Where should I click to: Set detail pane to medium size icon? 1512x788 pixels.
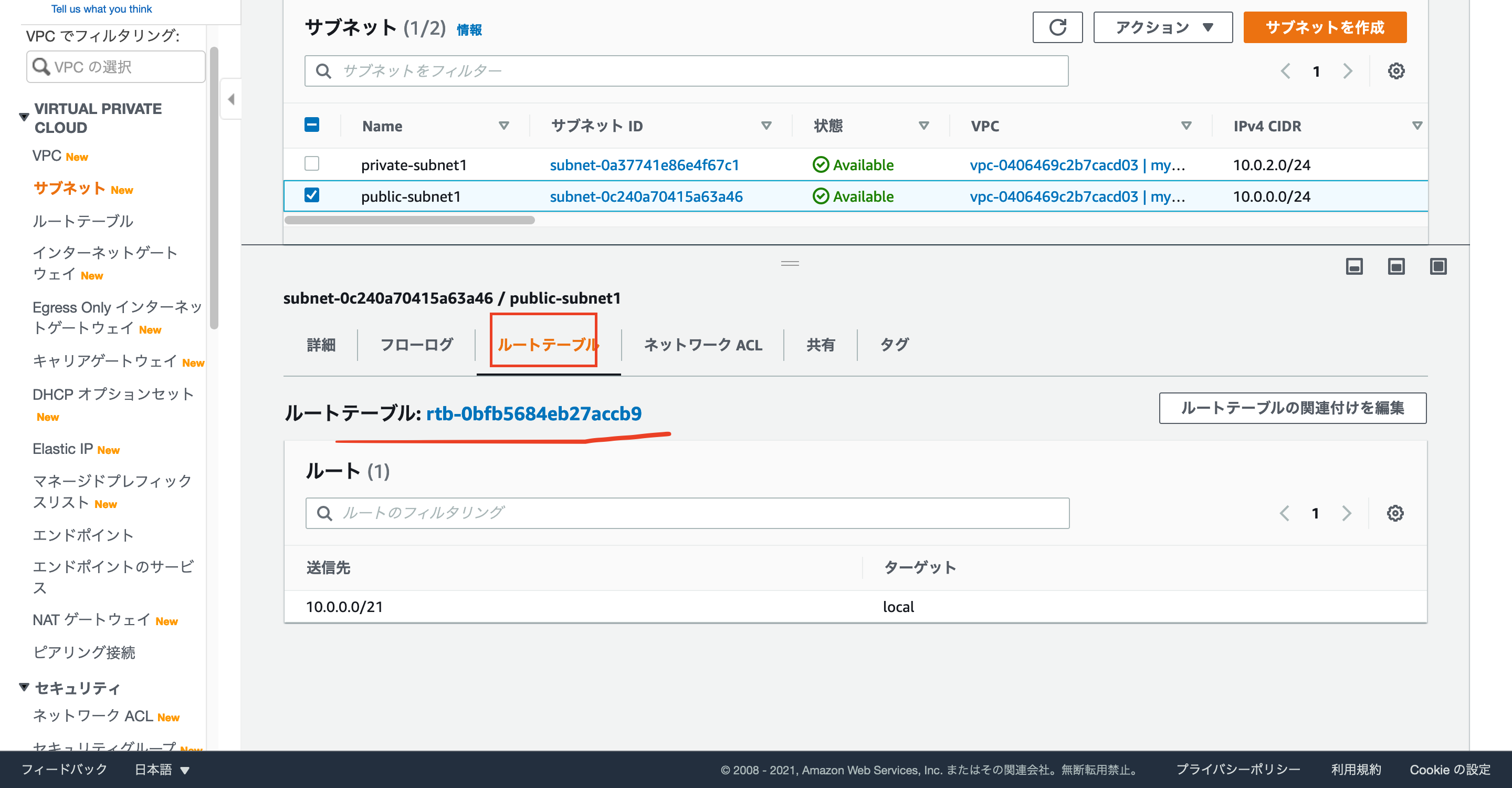coord(1396,266)
